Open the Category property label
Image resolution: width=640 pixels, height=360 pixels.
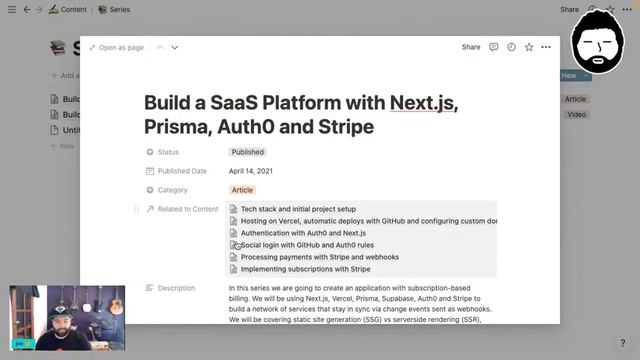tap(167, 190)
